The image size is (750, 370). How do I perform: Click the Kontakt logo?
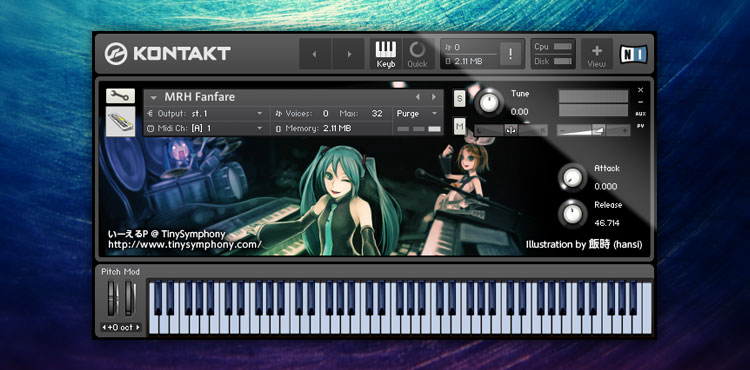click(x=167, y=54)
